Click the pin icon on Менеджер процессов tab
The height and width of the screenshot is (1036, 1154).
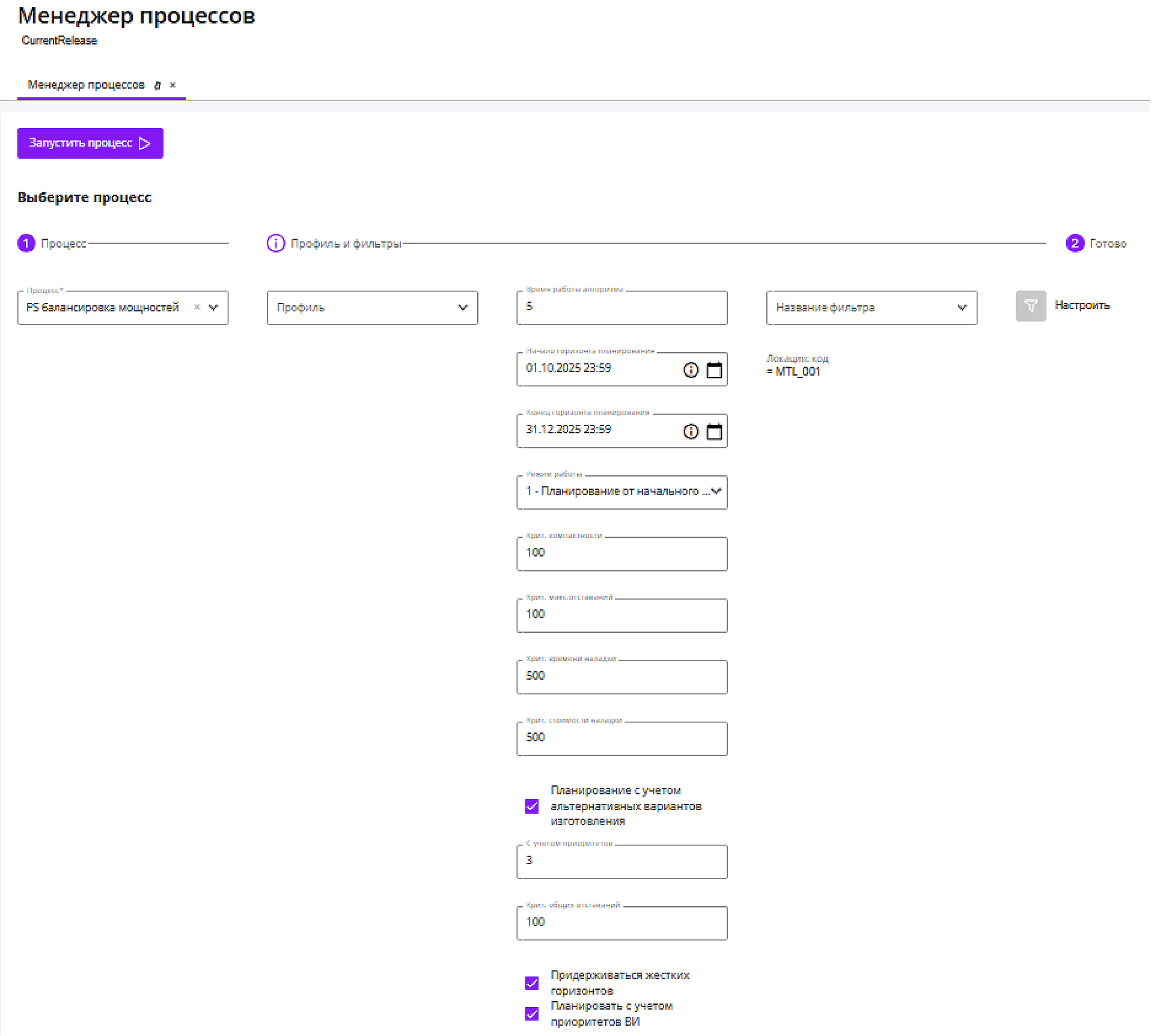click(x=157, y=85)
